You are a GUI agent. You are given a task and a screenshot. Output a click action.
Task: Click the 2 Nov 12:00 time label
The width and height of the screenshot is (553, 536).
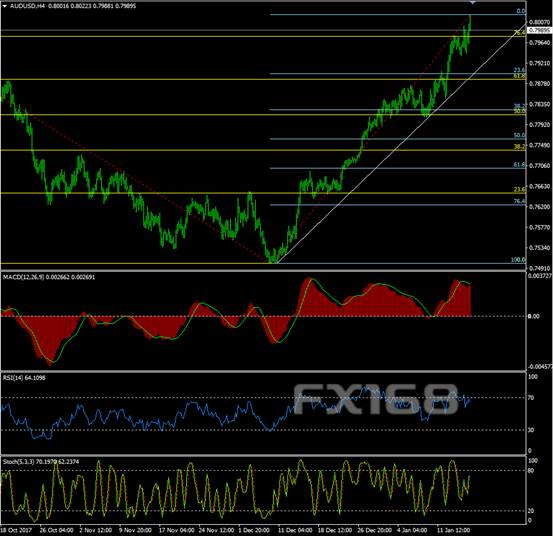pyautogui.click(x=96, y=530)
